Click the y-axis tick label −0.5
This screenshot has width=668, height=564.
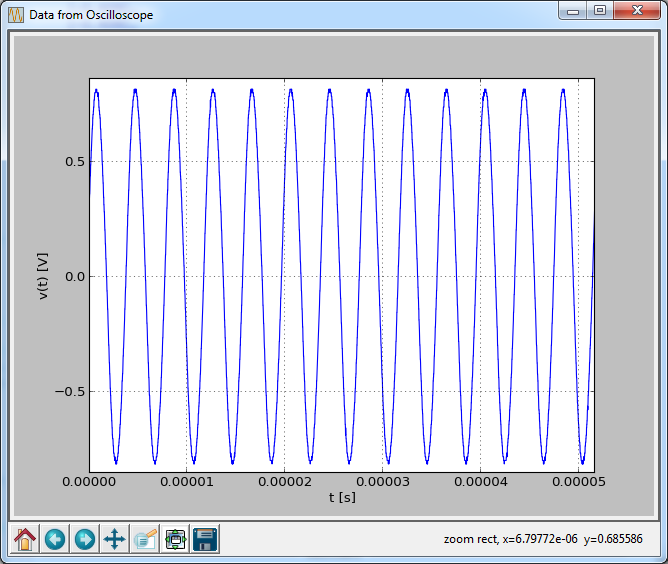pos(70,391)
